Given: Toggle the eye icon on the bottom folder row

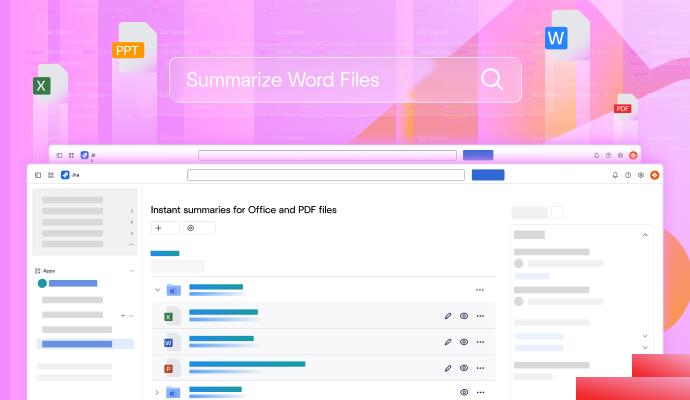Looking at the screenshot, I should 464,393.
